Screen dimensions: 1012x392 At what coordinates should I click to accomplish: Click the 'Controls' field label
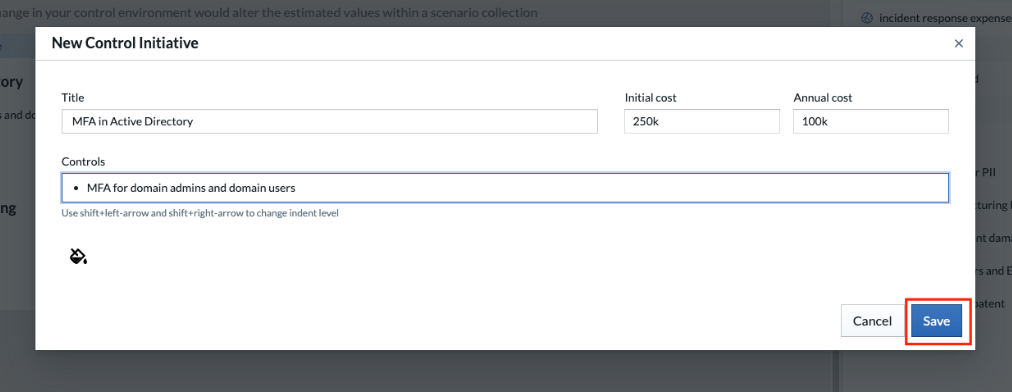pos(83,161)
